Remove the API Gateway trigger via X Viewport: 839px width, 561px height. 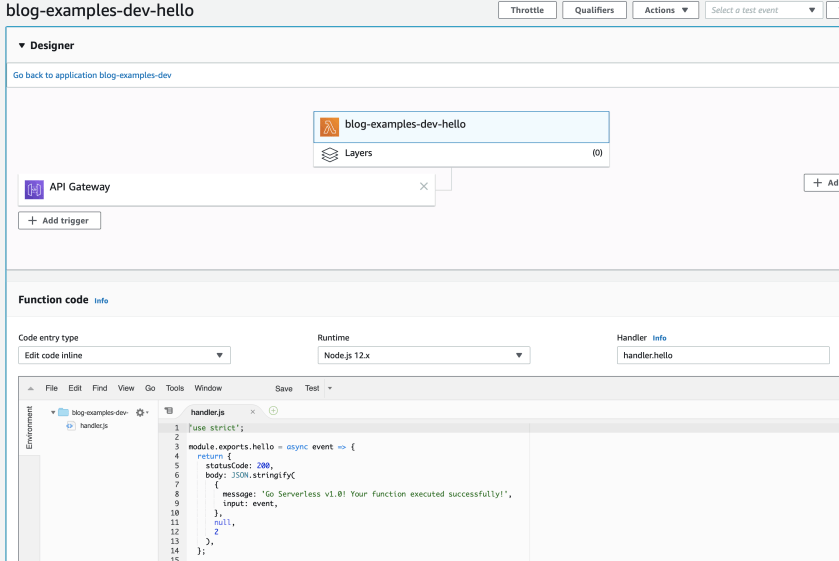tap(424, 186)
